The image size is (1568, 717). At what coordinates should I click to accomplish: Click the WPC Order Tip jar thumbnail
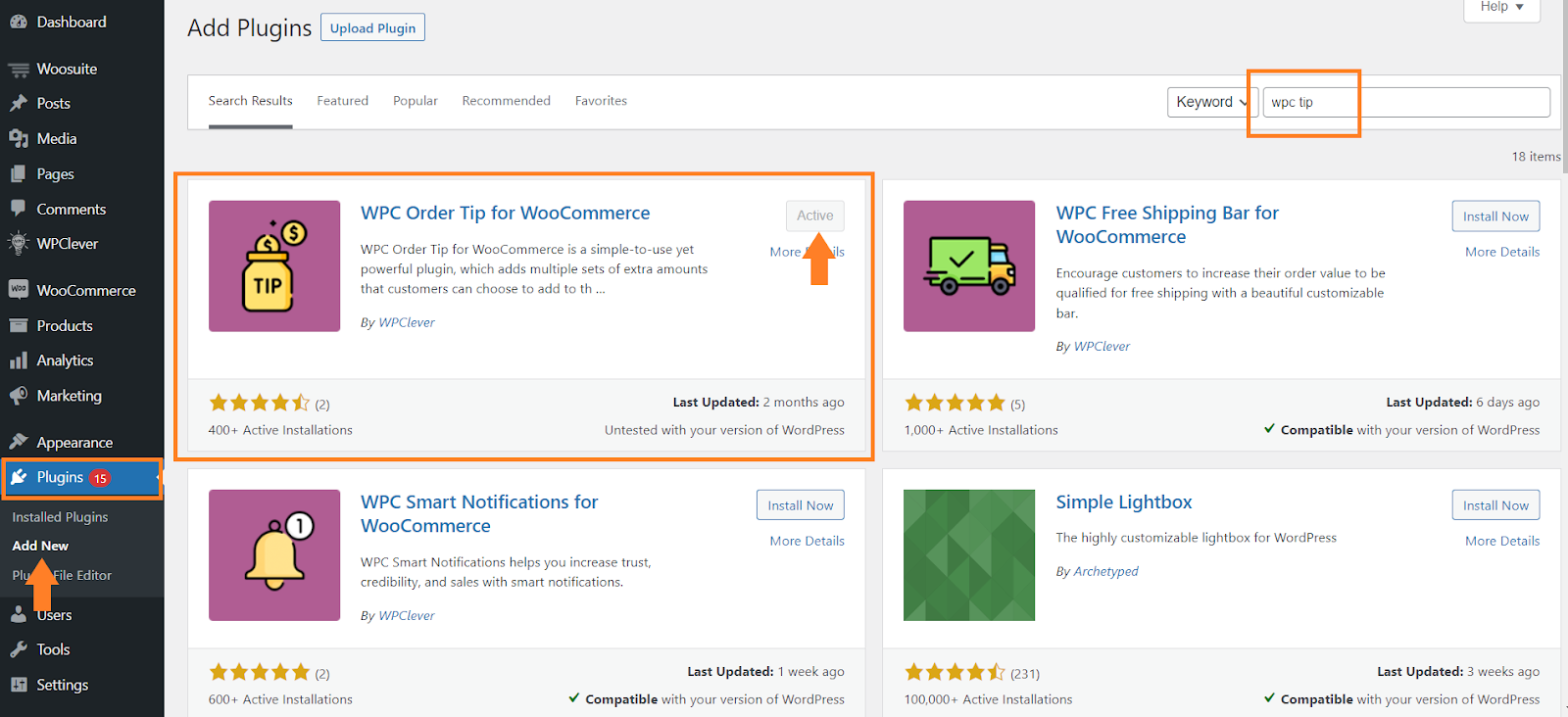pos(274,266)
